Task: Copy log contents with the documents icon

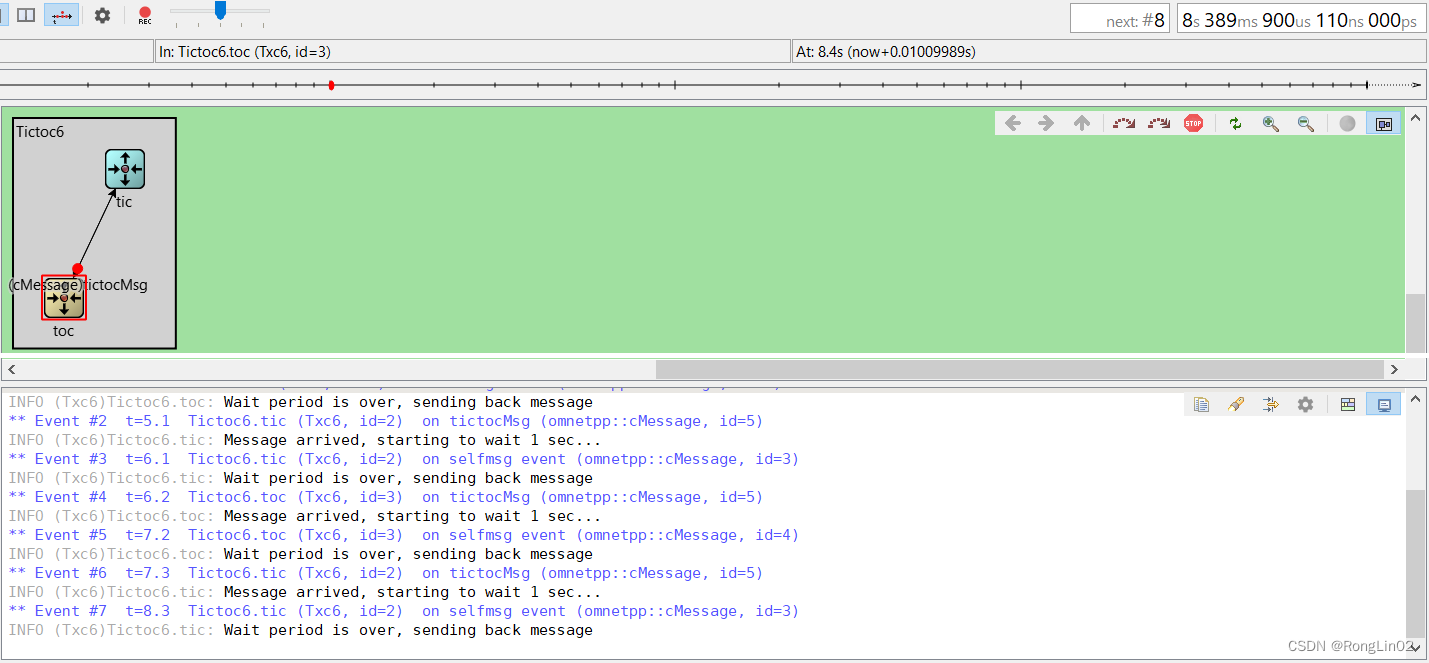Action: pyautogui.click(x=1202, y=404)
